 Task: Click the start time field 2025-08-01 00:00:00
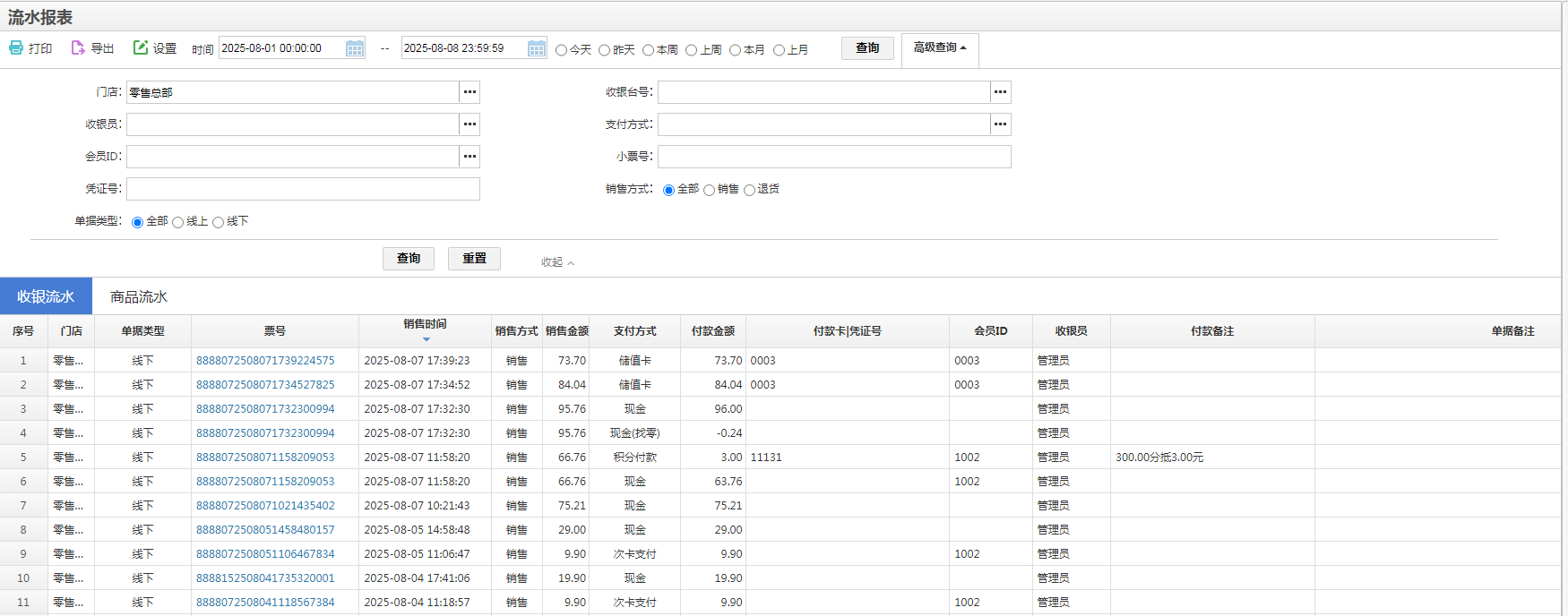point(282,48)
